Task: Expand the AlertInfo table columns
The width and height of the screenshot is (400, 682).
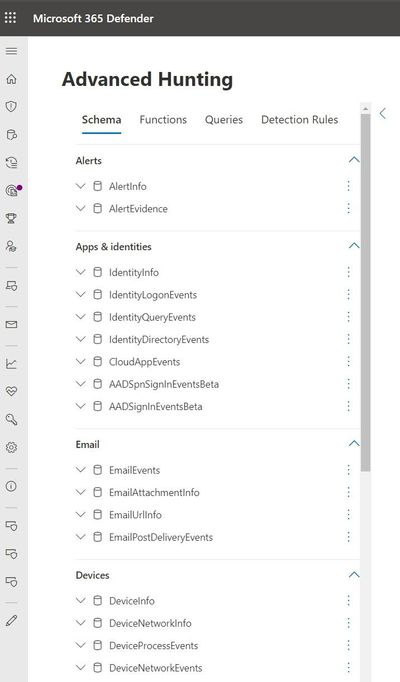Action: pos(80,186)
